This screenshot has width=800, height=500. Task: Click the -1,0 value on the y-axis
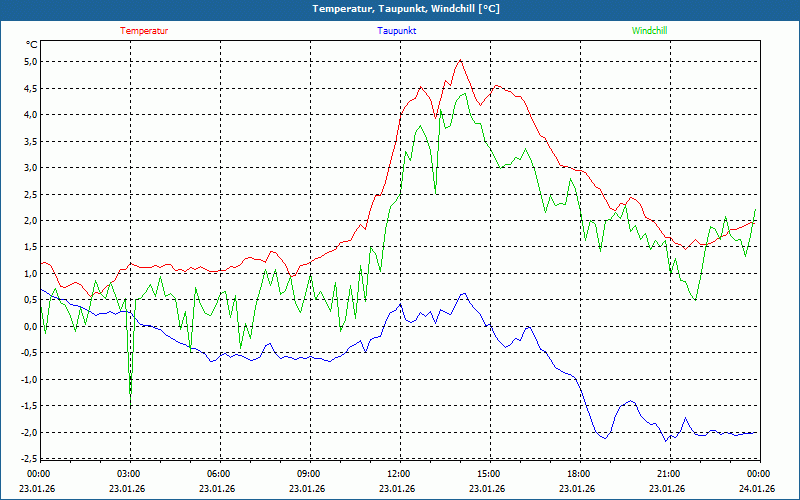27,379
